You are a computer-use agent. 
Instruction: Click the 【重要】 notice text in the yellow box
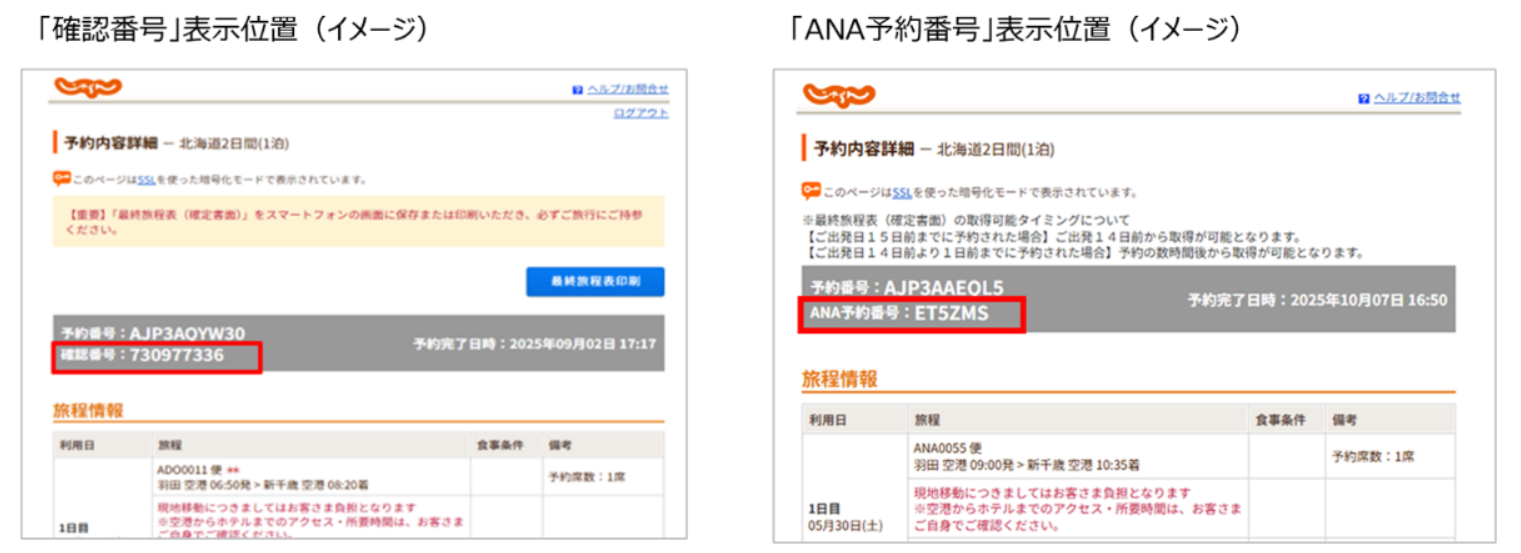(356, 221)
